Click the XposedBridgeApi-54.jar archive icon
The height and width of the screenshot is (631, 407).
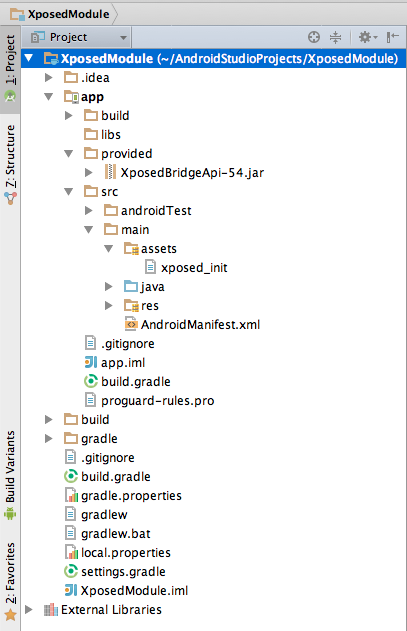pos(110,172)
